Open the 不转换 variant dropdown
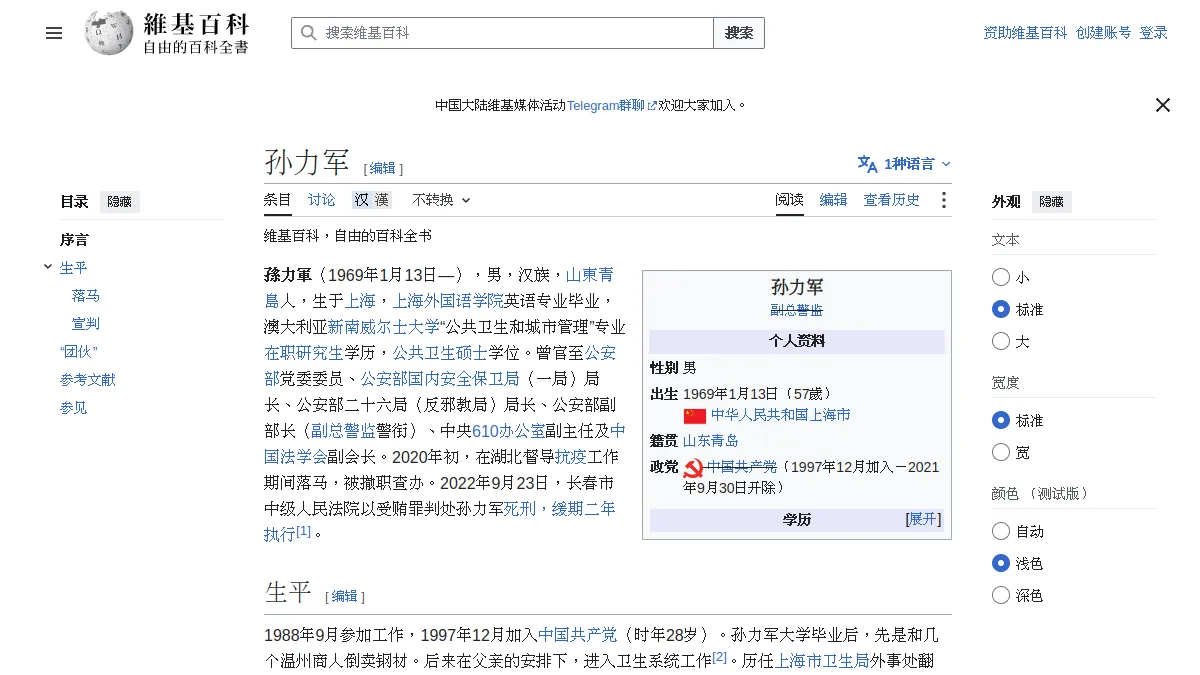 [441, 200]
